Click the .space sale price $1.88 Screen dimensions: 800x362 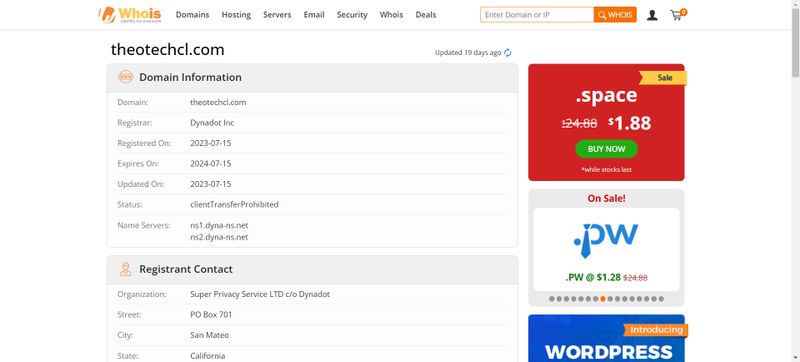coord(630,123)
